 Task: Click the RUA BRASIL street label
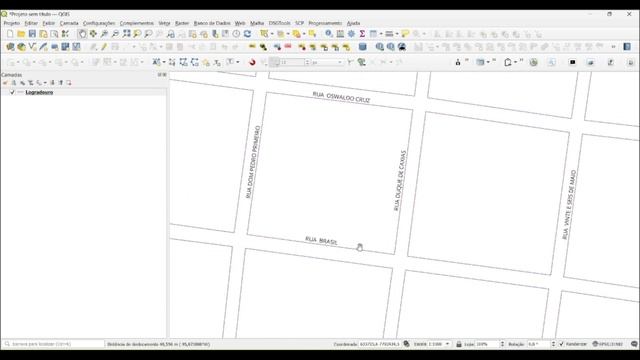[x=322, y=241]
